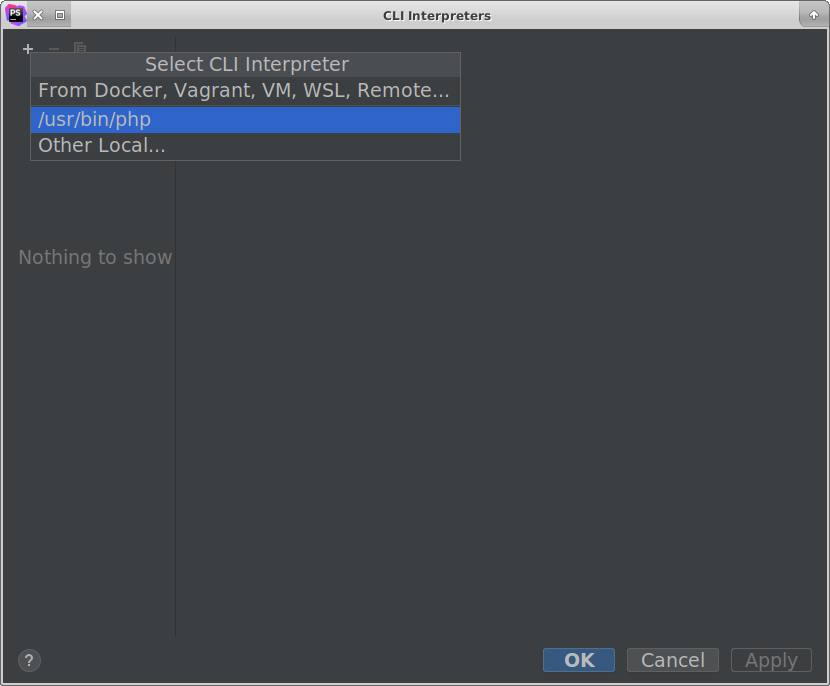Click the empty right-hand details pane
Screen dimensions: 830x686
500,400
